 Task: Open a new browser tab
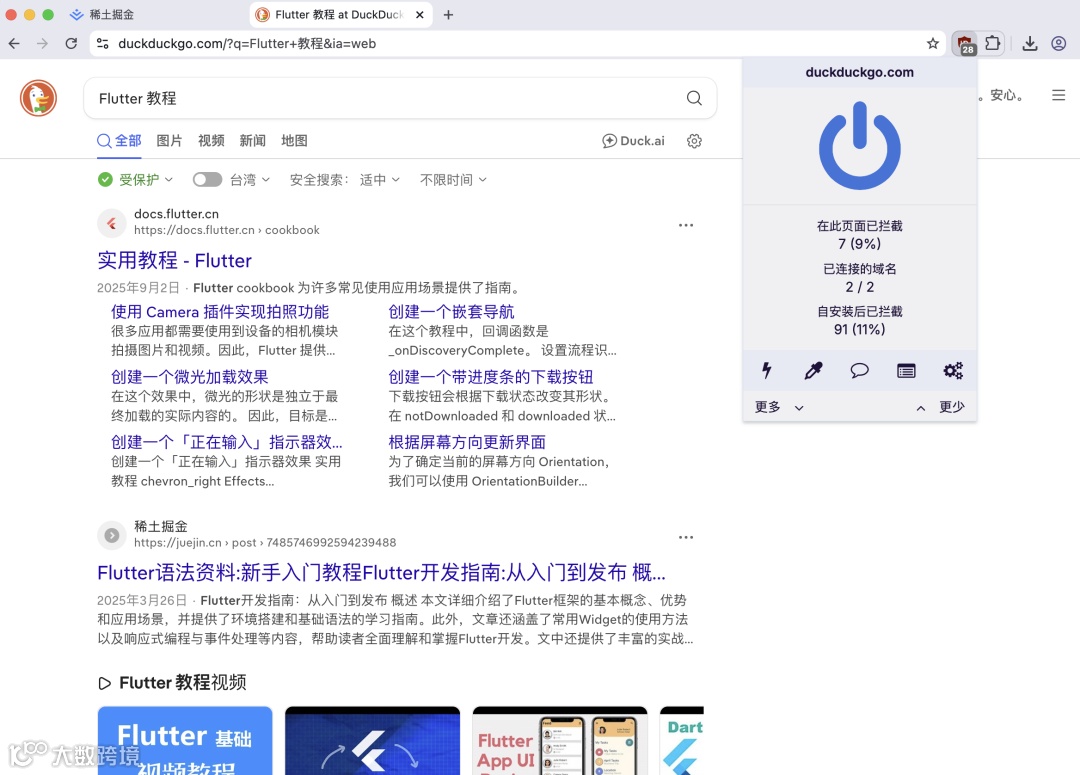click(448, 14)
